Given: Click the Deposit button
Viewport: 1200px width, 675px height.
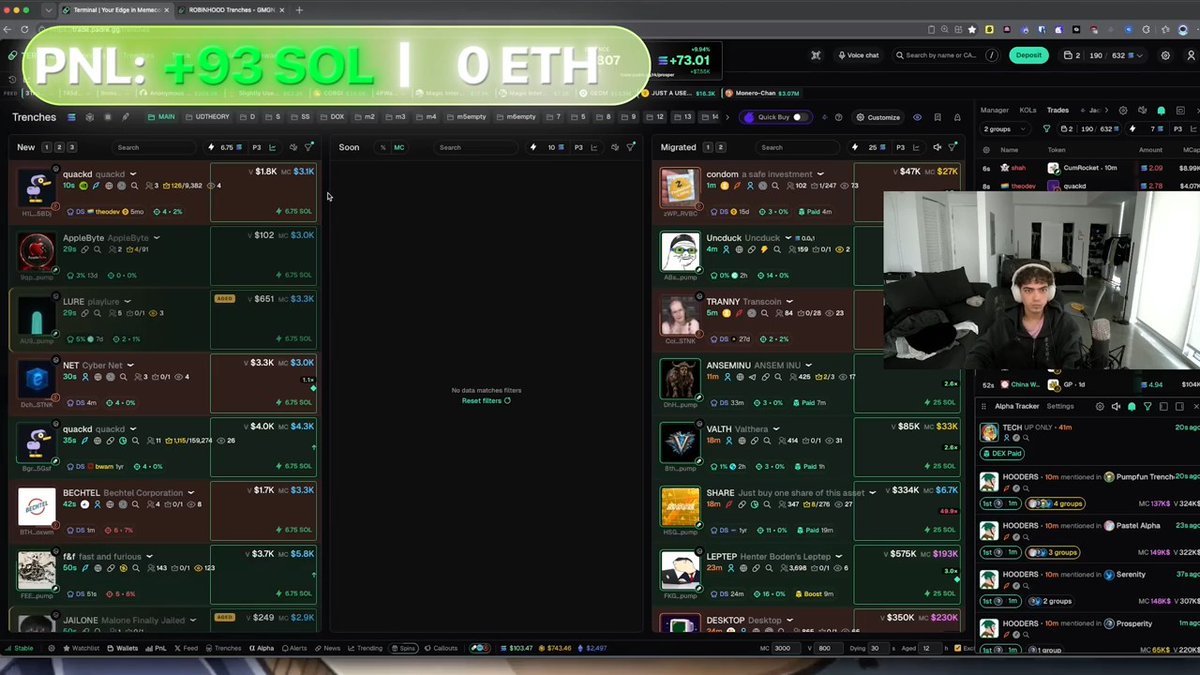Looking at the screenshot, I should (x=1029, y=55).
